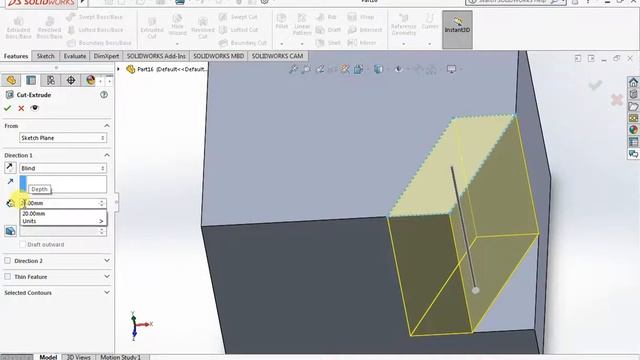Enable the Thin Feature checkbox
The image size is (640, 360).
pos(7,276)
